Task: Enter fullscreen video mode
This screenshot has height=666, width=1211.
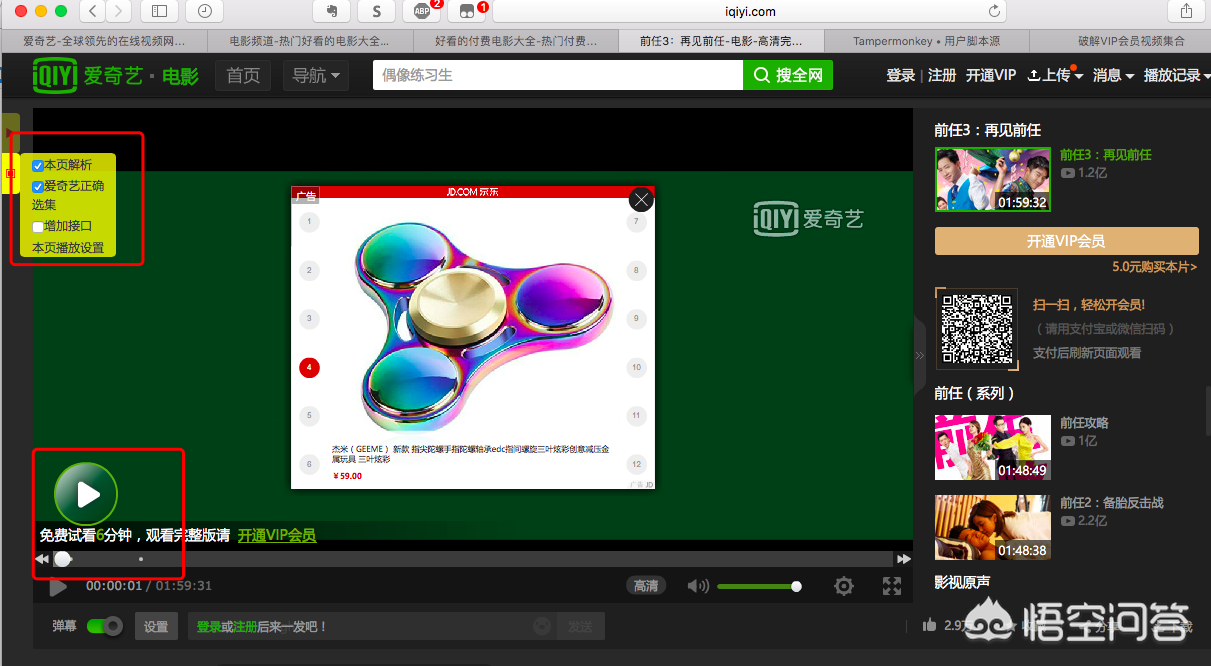Action: tap(891, 586)
